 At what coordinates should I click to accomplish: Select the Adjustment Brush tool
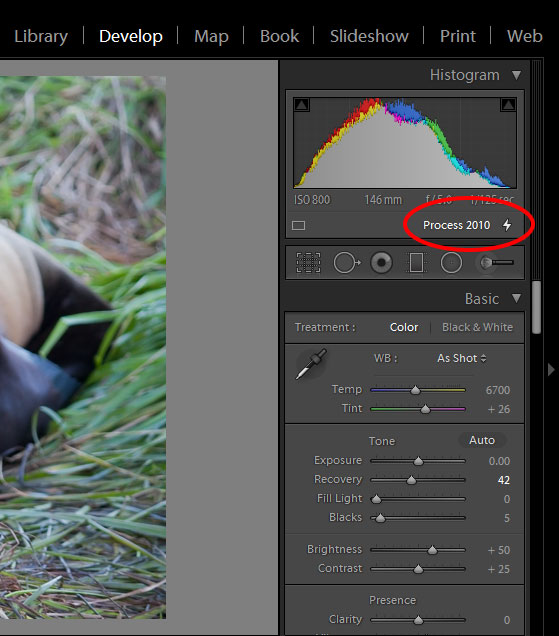495,262
